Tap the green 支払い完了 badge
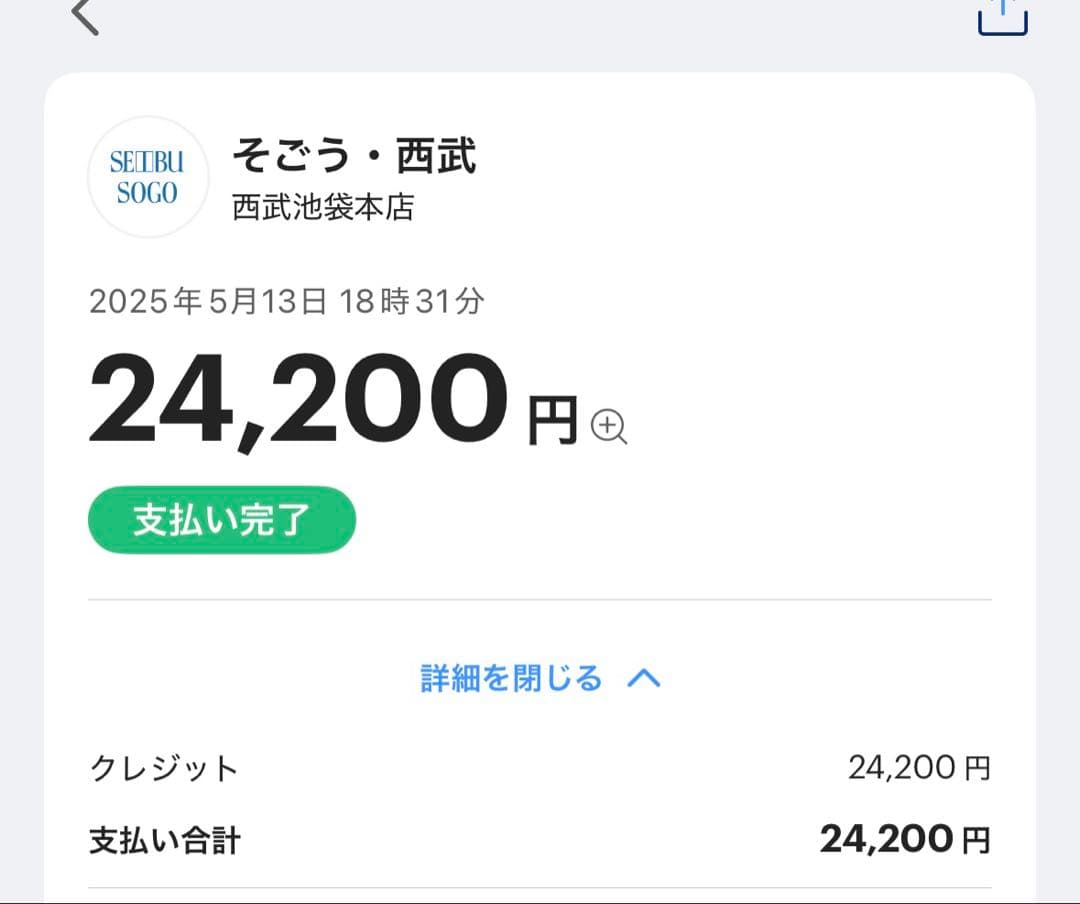The width and height of the screenshot is (1080, 904). pos(222,520)
